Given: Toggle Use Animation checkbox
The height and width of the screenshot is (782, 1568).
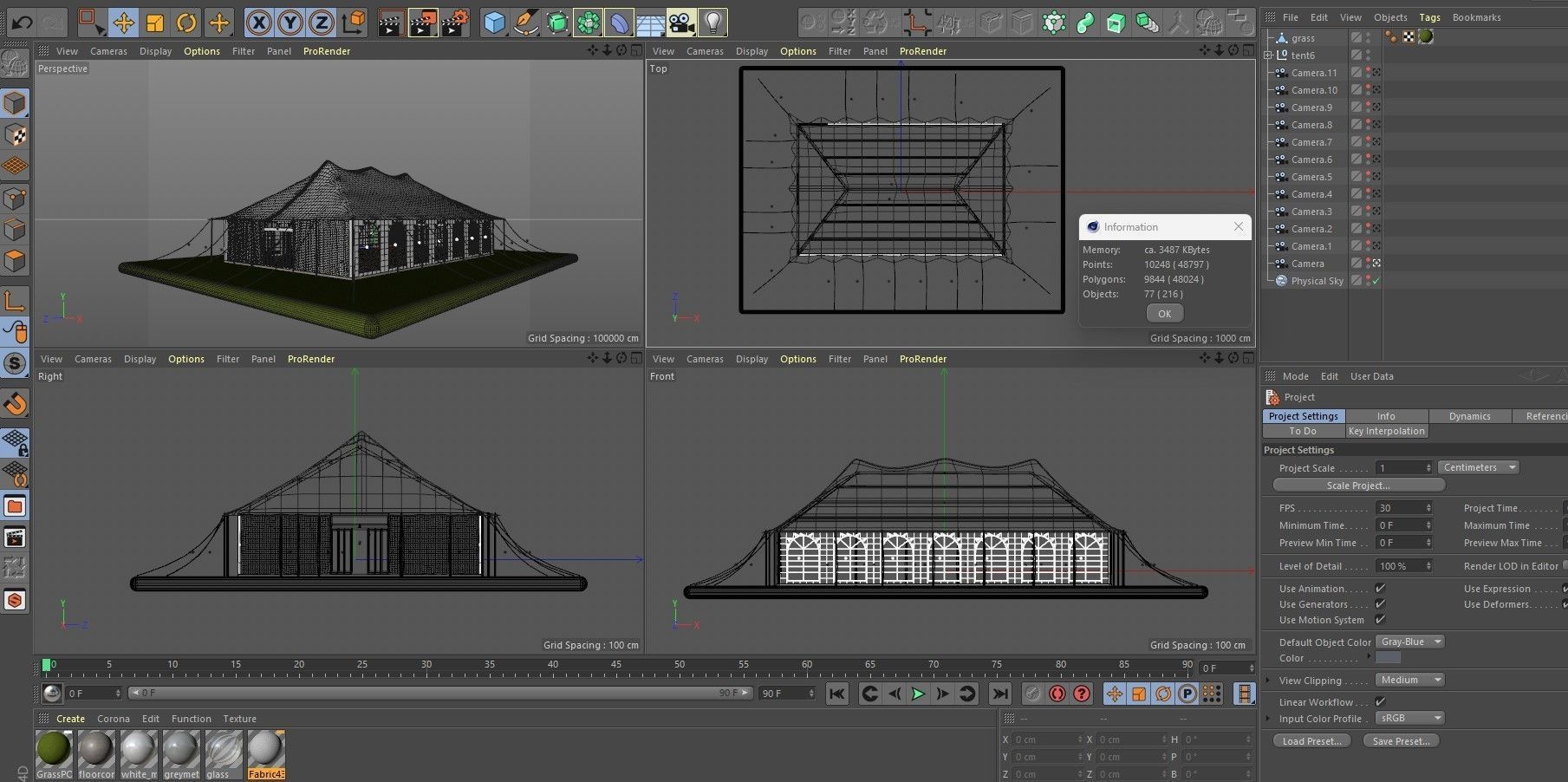Looking at the screenshot, I should 1380,589.
